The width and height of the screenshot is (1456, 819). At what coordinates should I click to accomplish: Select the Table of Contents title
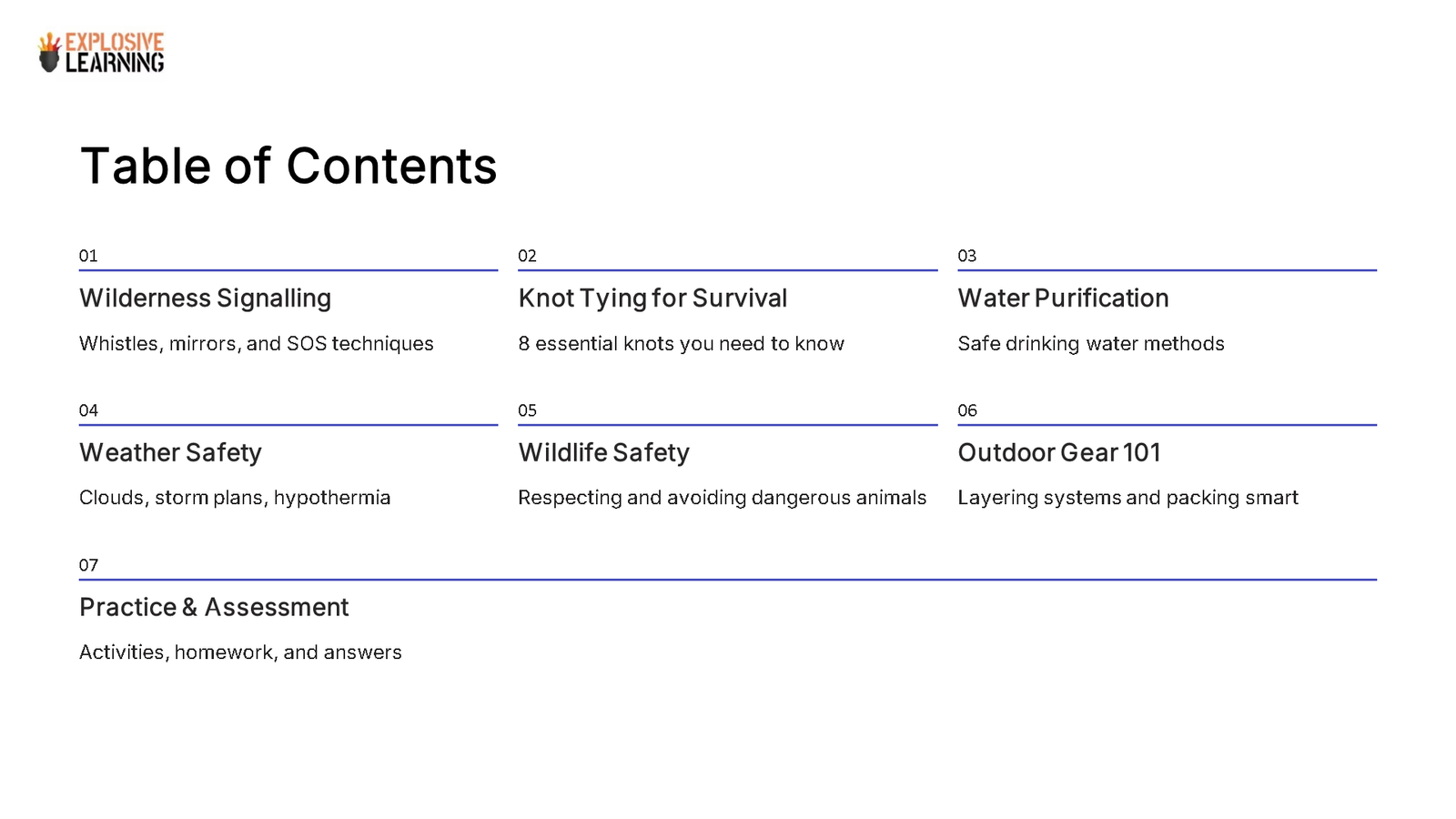288,166
